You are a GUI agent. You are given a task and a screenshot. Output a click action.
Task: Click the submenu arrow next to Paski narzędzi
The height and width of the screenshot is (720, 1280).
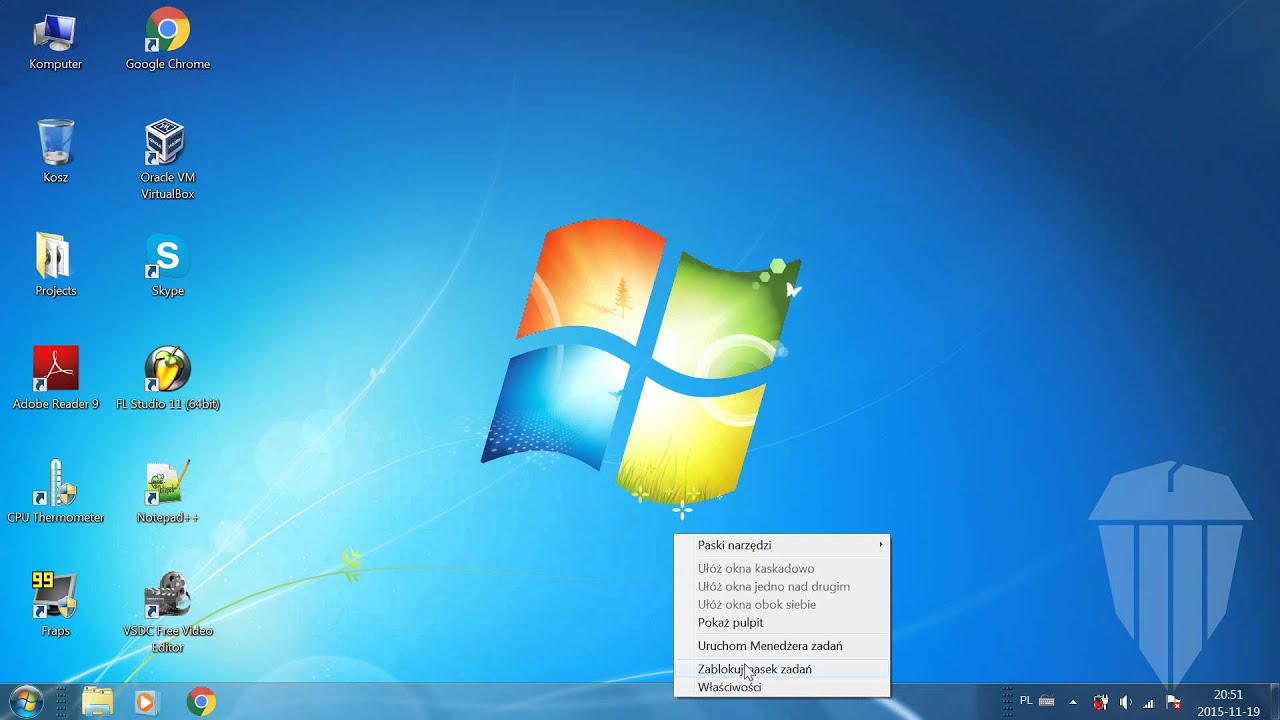[x=881, y=545]
